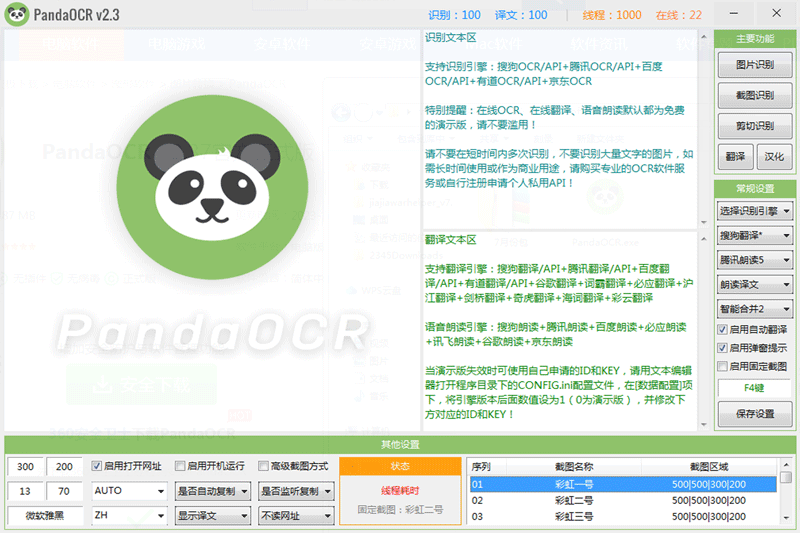Click the 截图名称 column header
Screen dimensions: 800x533
click(x=574, y=466)
